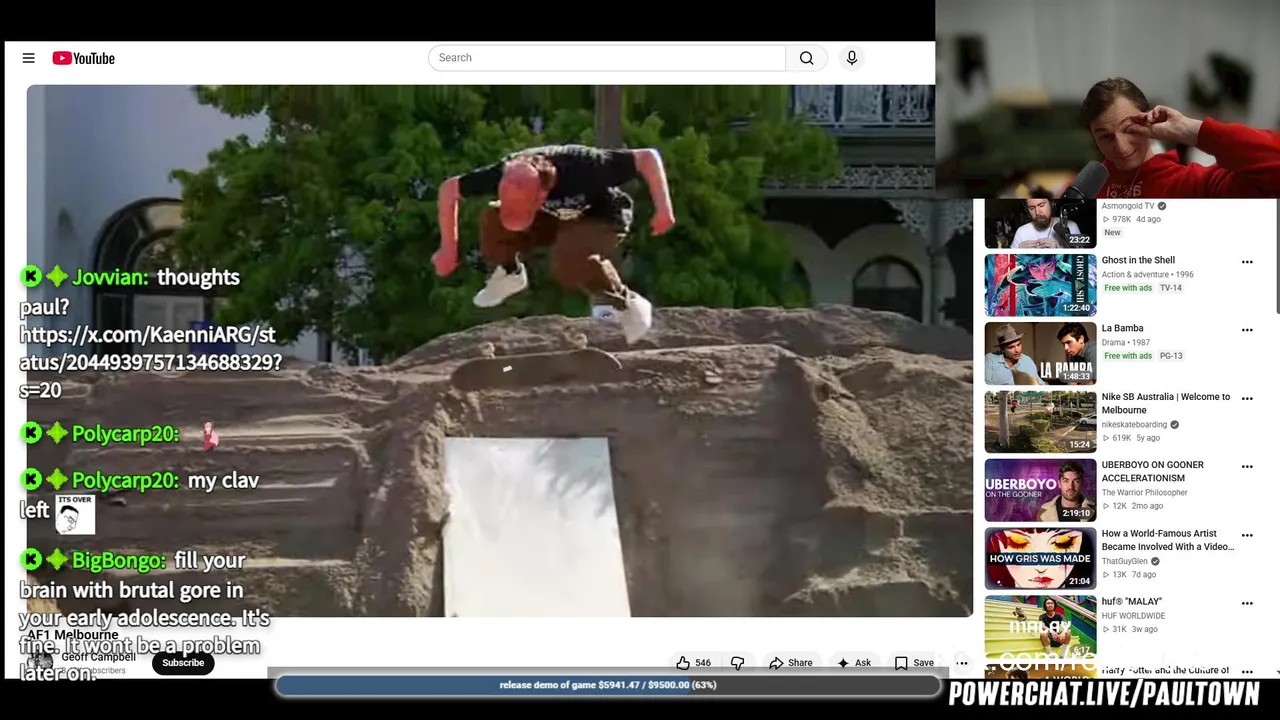Open options for UBERBOYO video
Viewport: 1280px width, 720px height.
point(1247,467)
